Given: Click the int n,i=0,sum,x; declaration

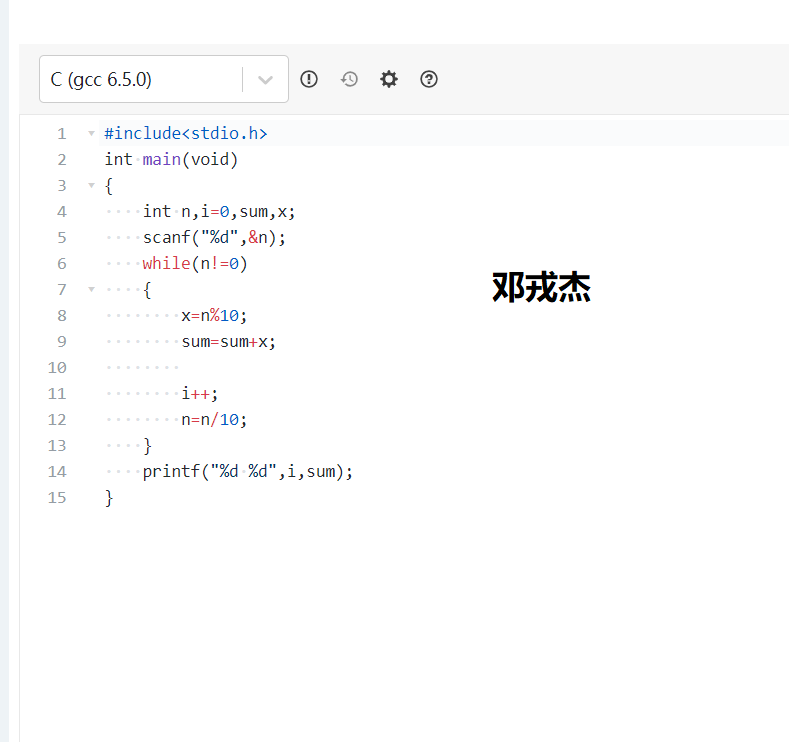Looking at the screenshot, I should (219, 211).
